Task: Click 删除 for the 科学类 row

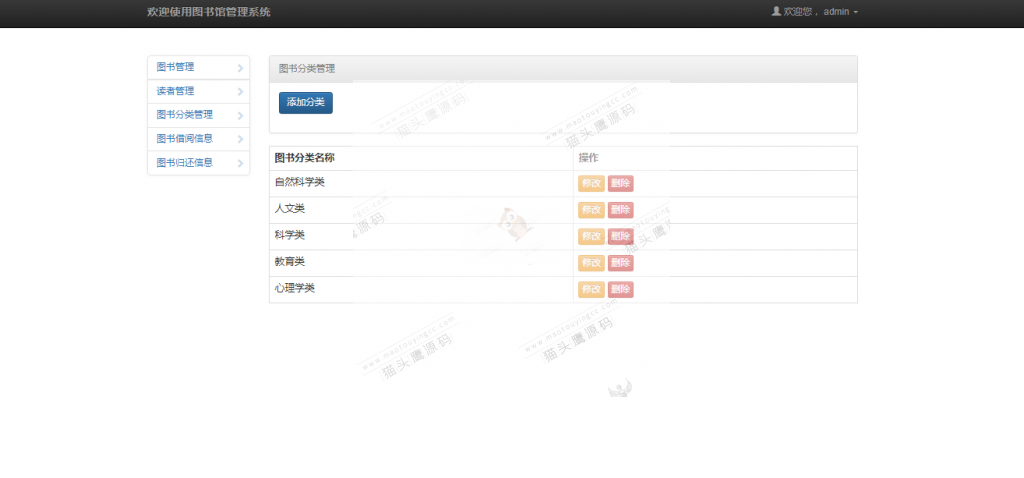Action: click(620, 236)
